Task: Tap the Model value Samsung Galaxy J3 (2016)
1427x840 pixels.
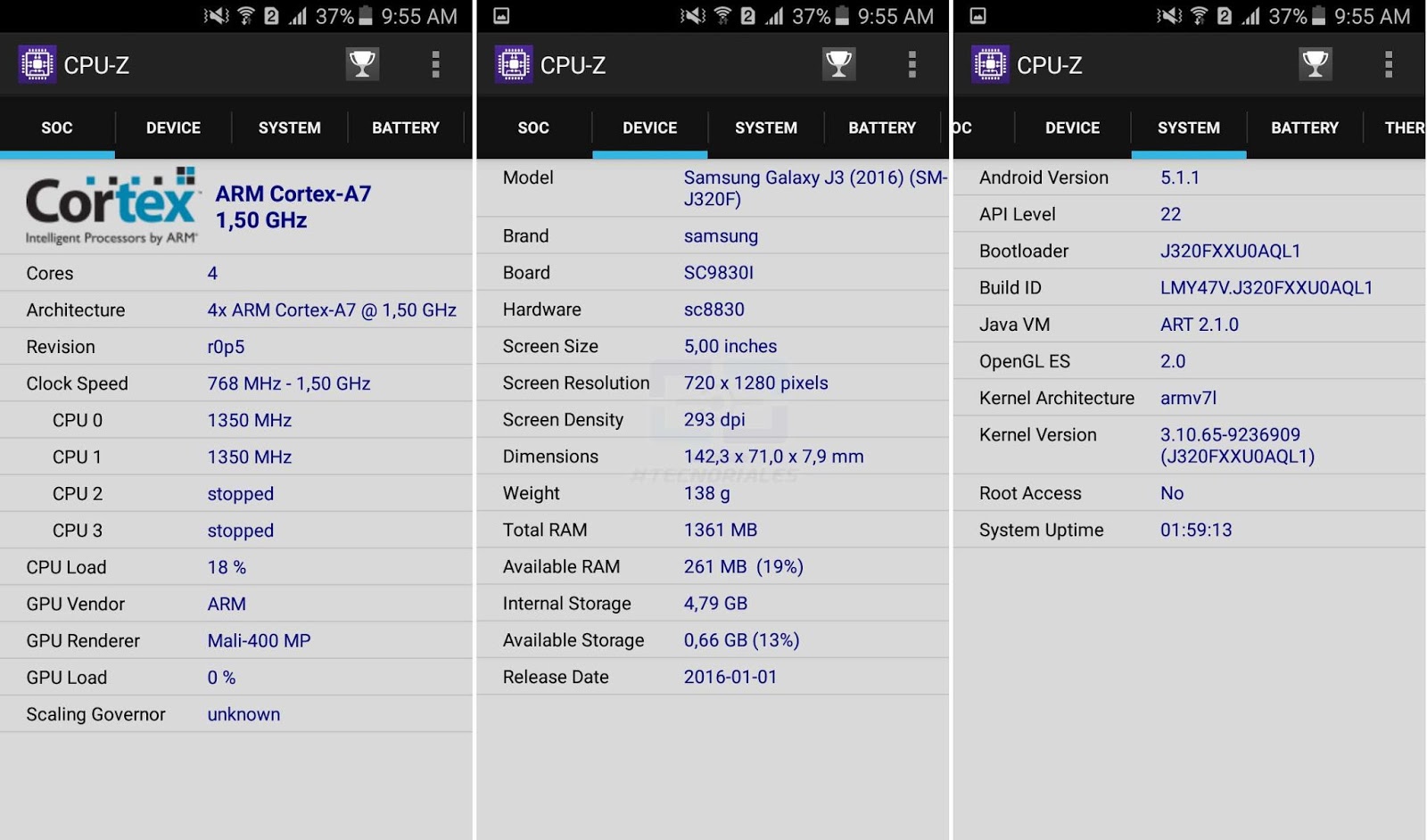Action: coord(815,187)
